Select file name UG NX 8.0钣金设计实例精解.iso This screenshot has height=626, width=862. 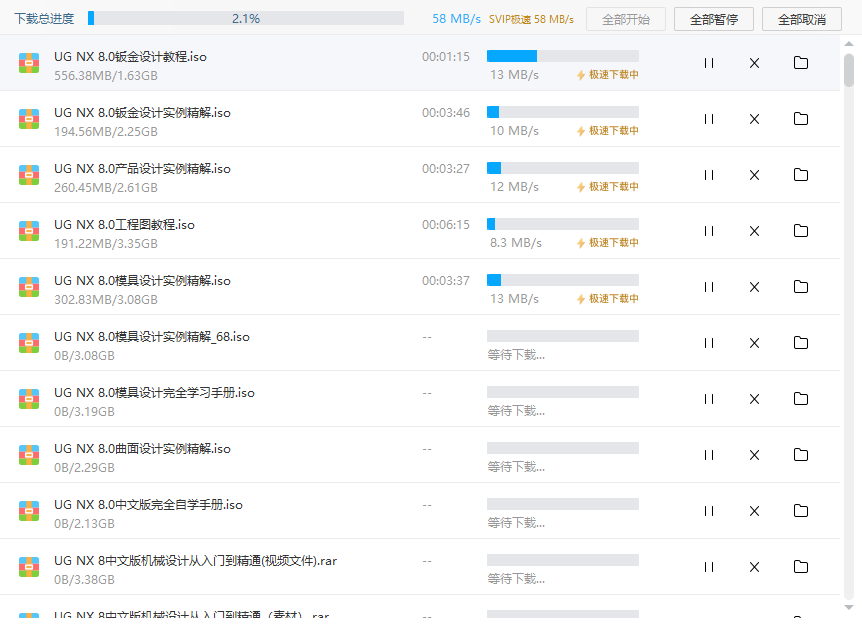click(x=142, y=113)
